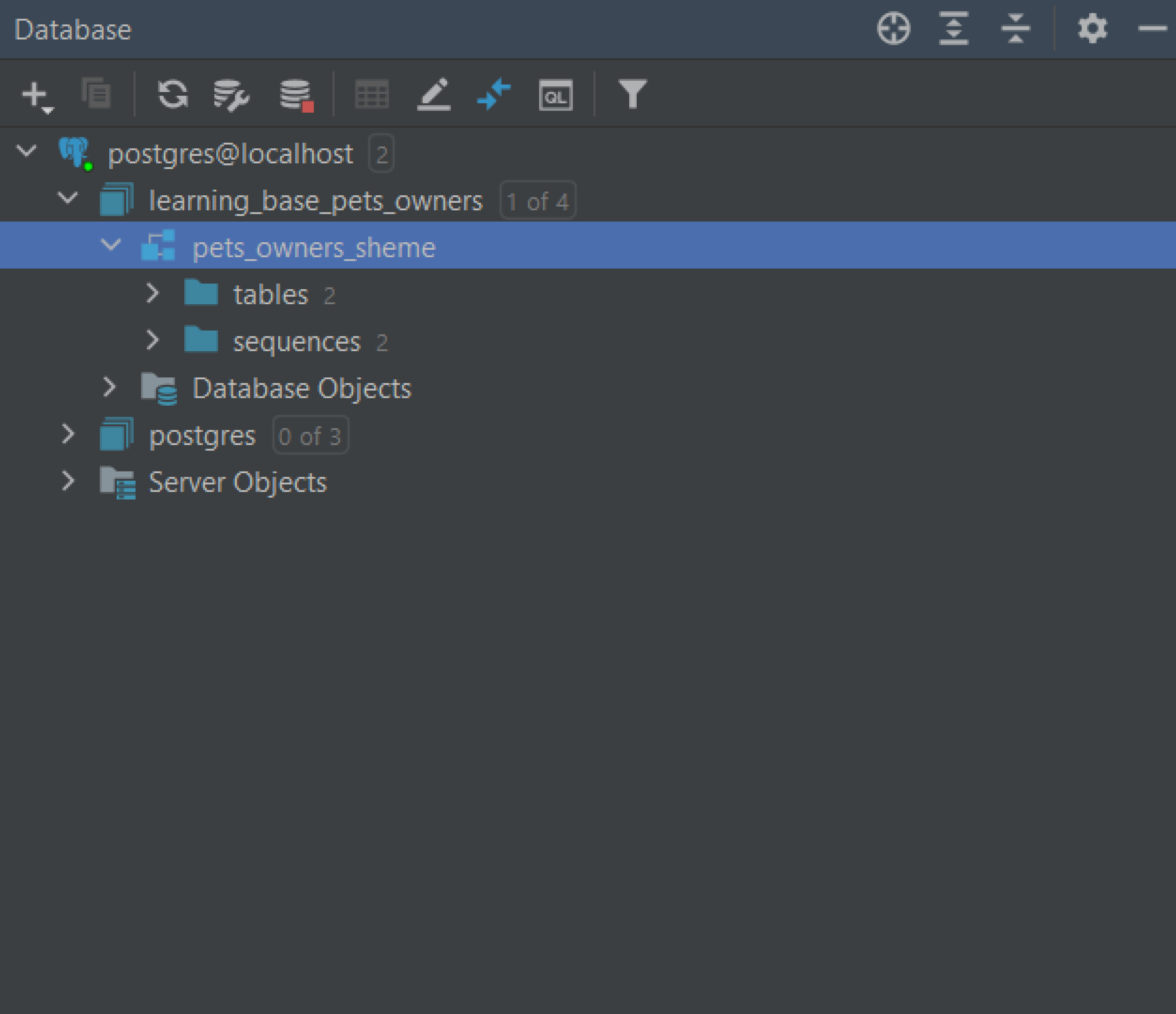Viewport: 1176px width, 1014px height.
Task: Click the Edit Source pencil icon
Action: [x=434, y=94]
